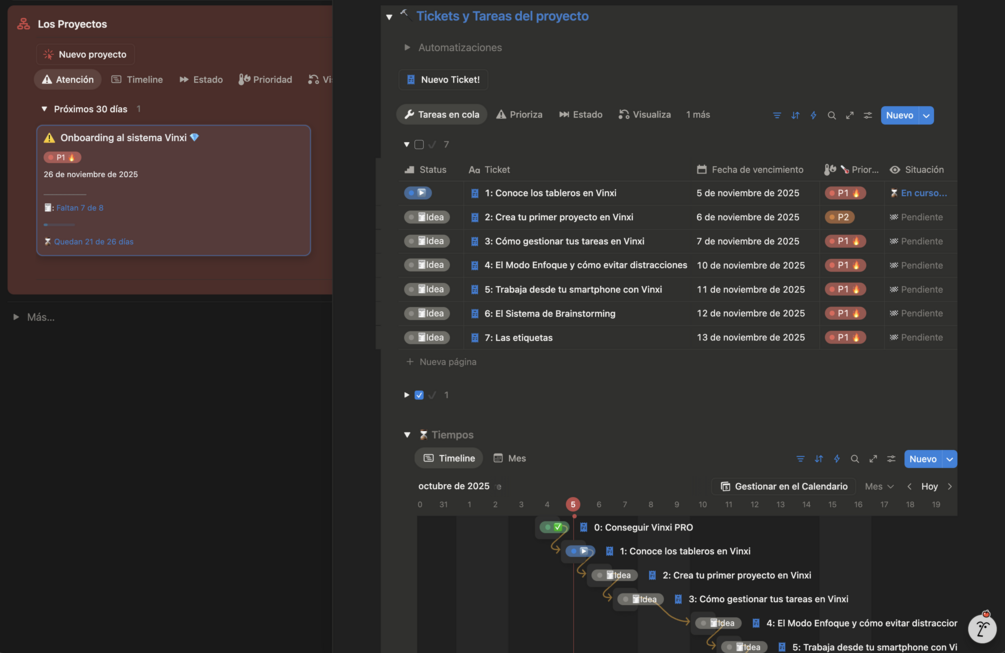Click the lightning automation icon in tickets toolbar
This screenshot has height=653, width=1005.
tap(813, 115)
